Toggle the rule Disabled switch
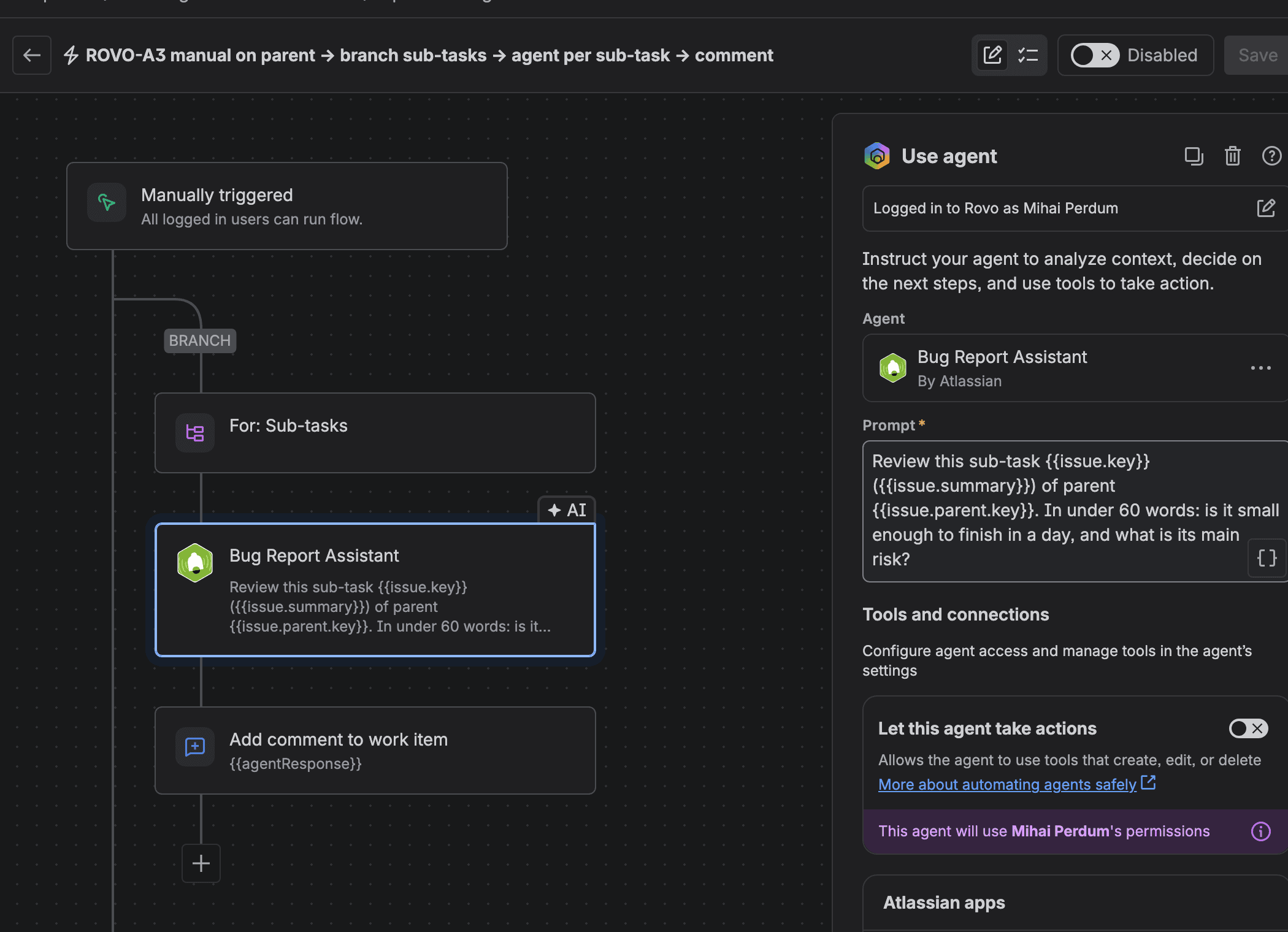The height and width of the screenshot is (932, 1288). [x=1095, y=55]
